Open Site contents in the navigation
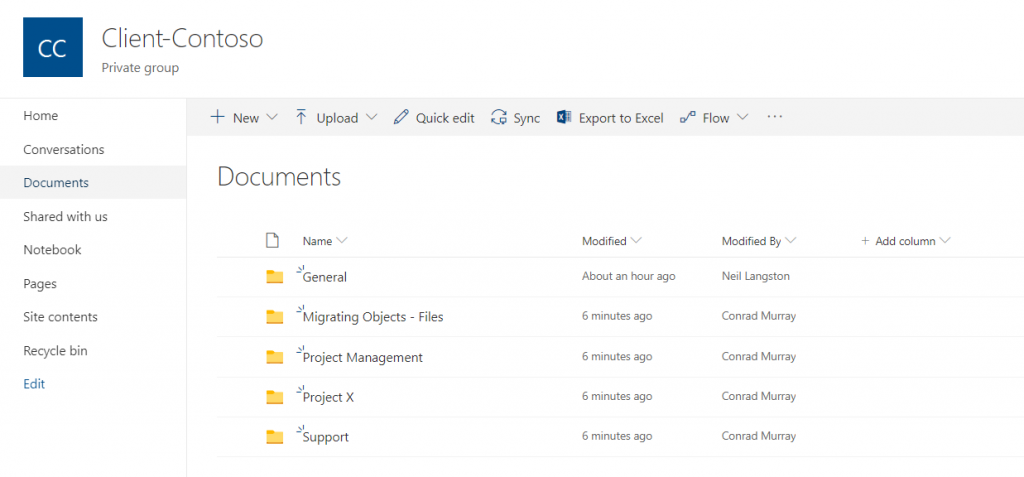The image size is (1024, 477). (x=93, y=317)
